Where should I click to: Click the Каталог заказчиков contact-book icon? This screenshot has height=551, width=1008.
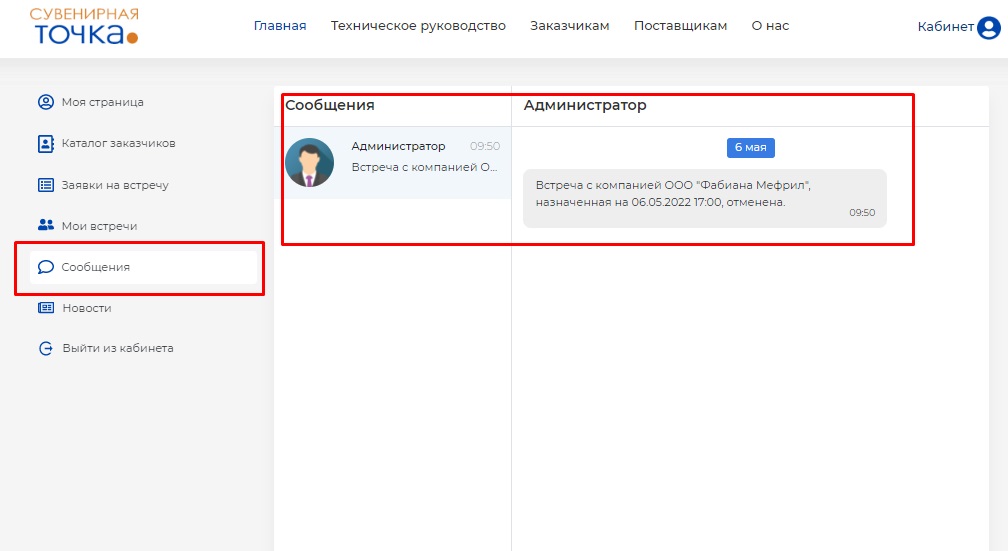45,143
